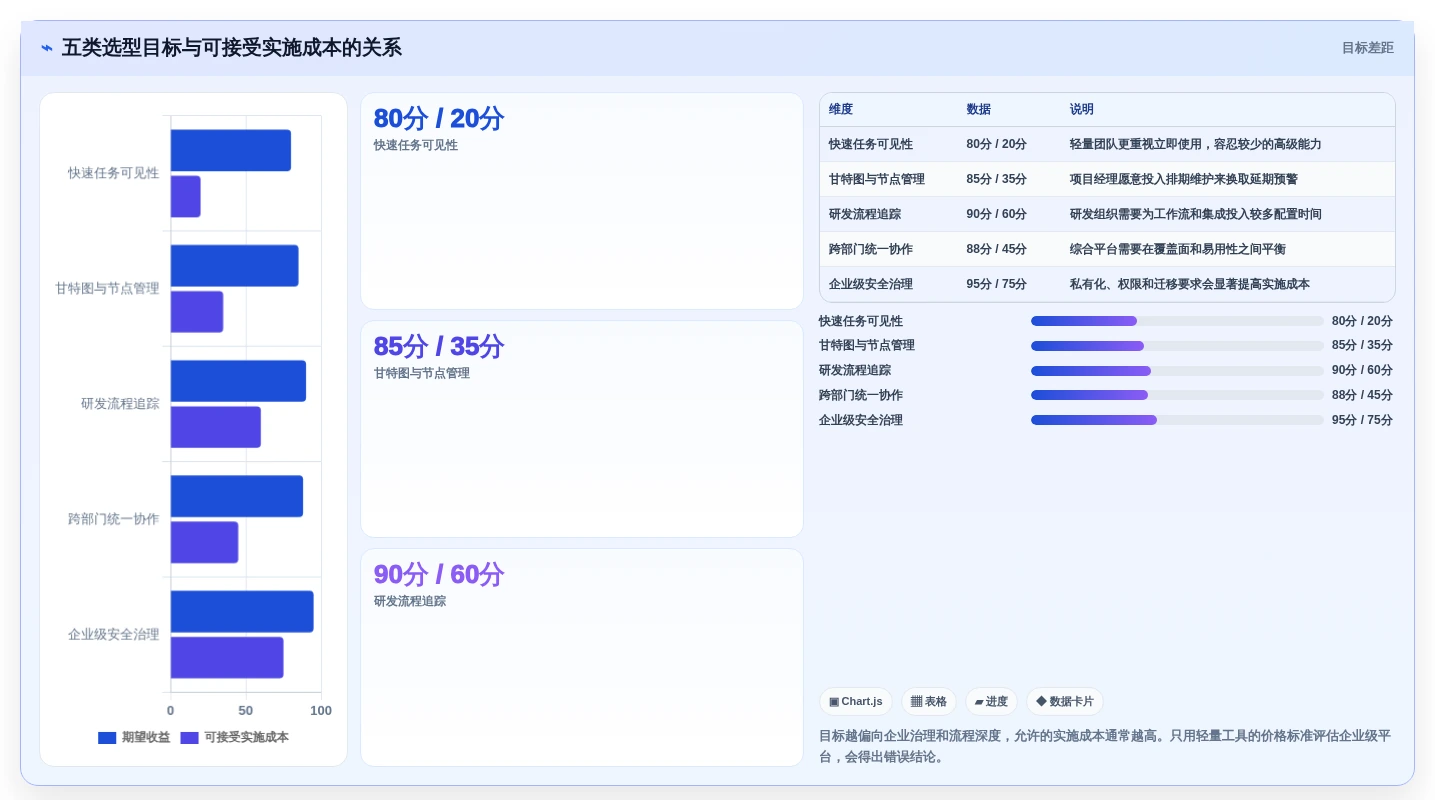Click the 数据卡片 tag chip
Screen dimensions: 1435x800
click(1064, 701)
